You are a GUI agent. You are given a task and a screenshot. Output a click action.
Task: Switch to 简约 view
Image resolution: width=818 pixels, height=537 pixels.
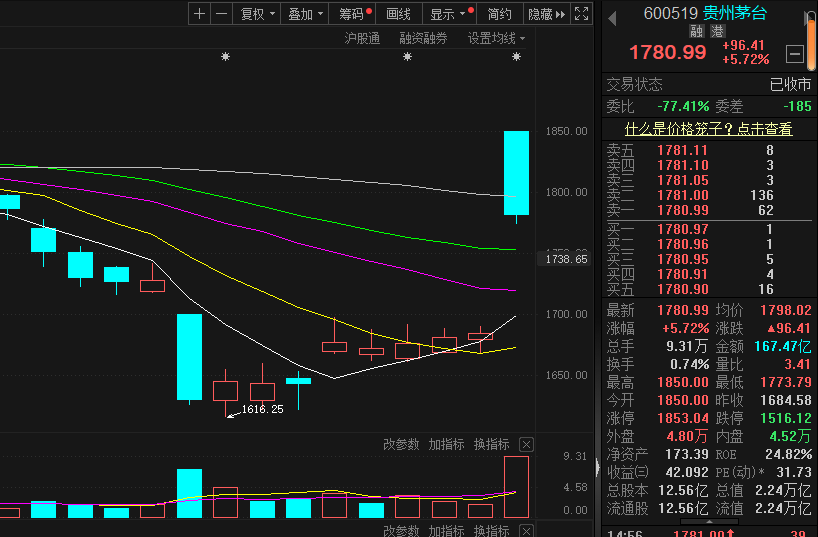tap(499, 14)
